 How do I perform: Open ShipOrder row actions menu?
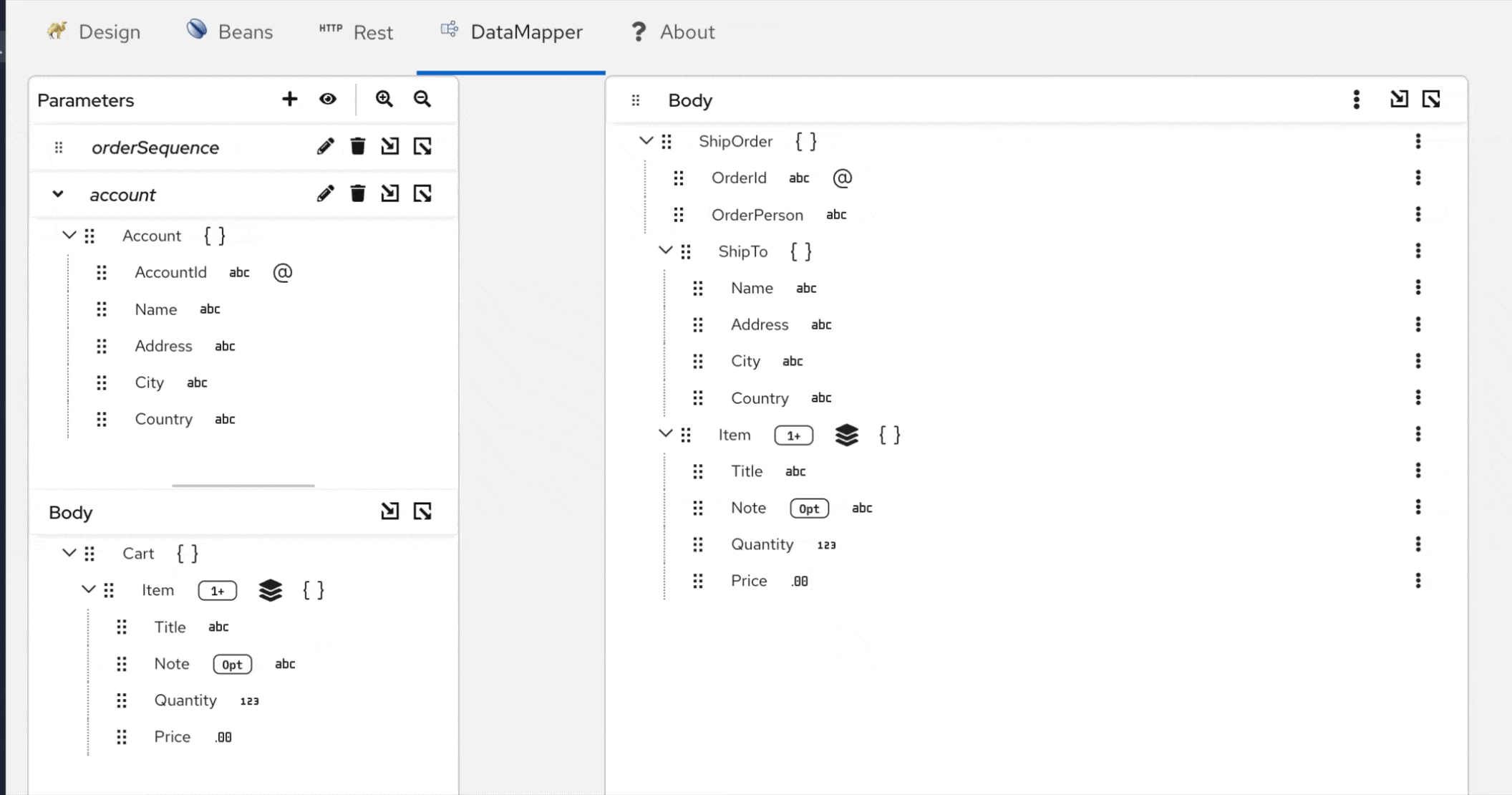(x=1417, y=141)
